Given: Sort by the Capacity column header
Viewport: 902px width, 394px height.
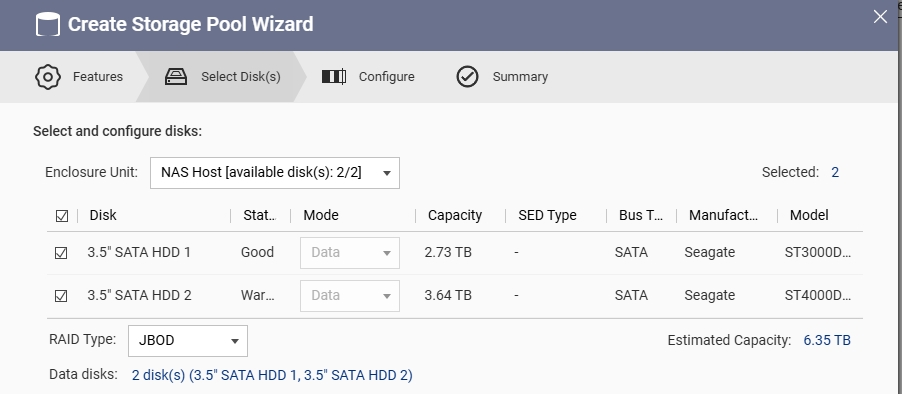Looking at the screenshot, I should click(454, 215).
